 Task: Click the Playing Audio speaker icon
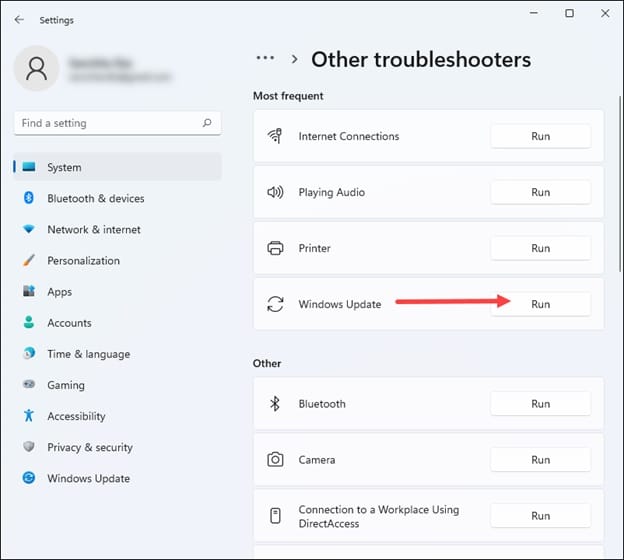point(275,192)
